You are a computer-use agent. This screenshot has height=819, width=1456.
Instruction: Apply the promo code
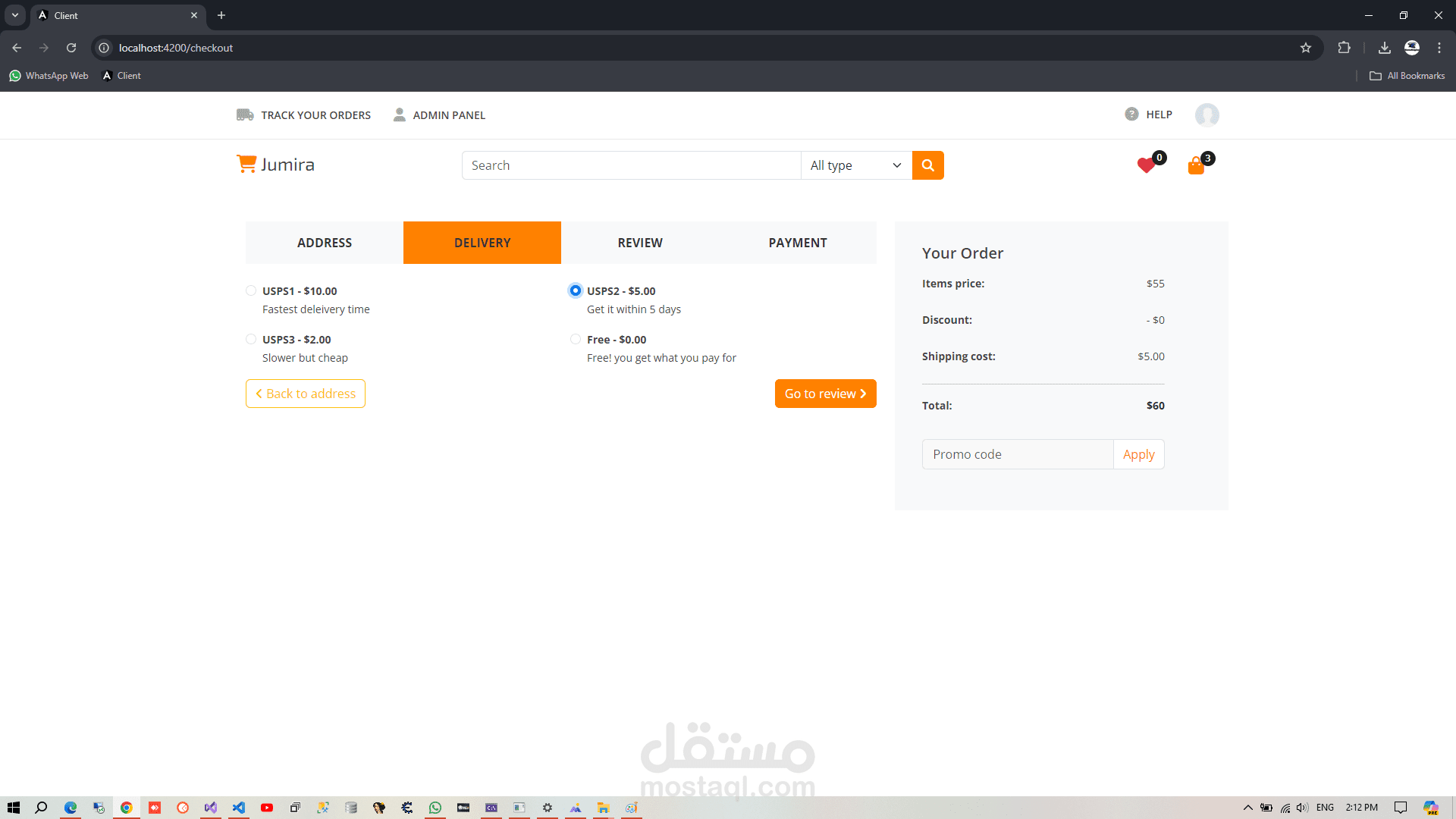tap(1138, 454)
